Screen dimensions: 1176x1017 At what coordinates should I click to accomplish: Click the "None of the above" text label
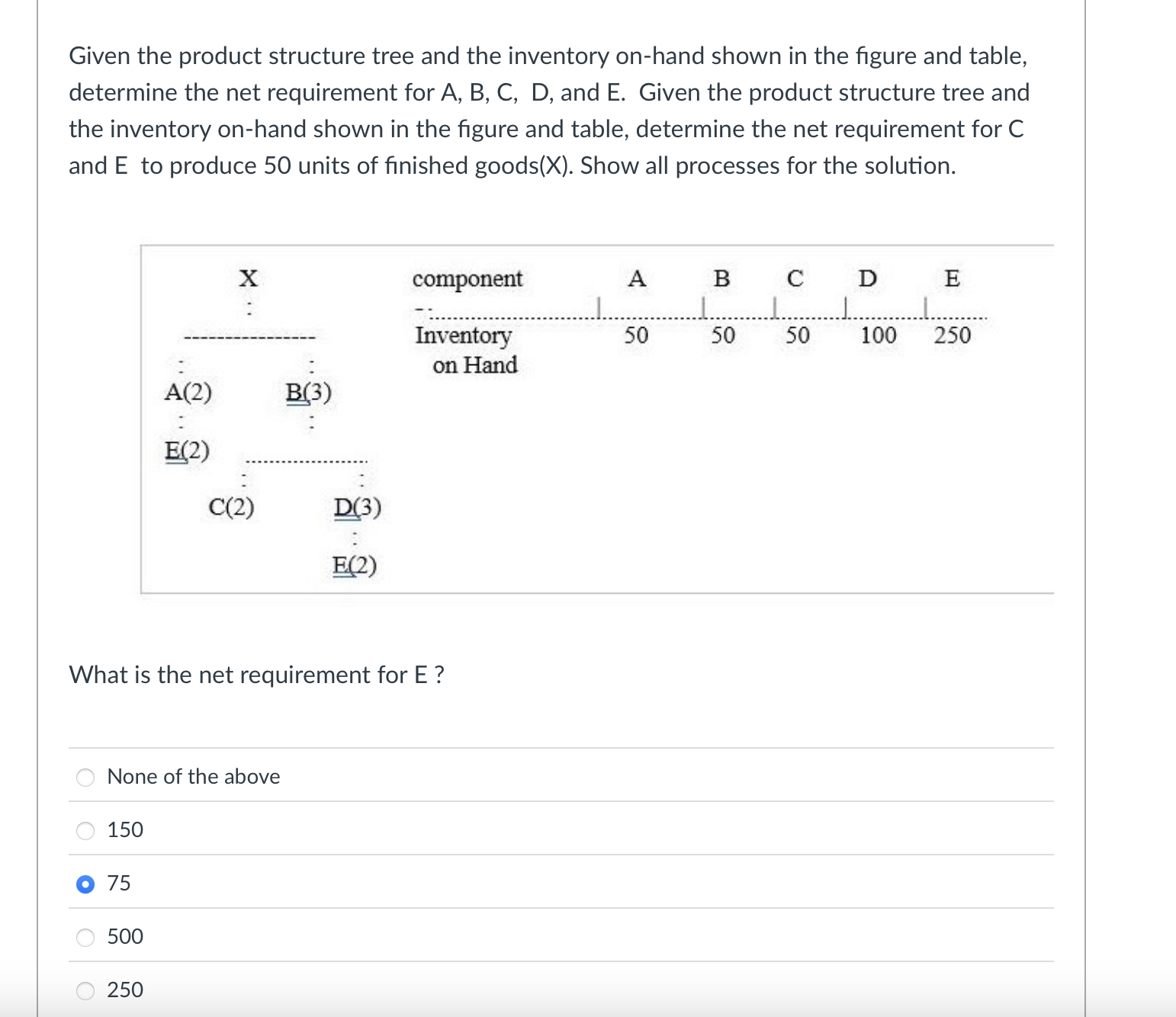[x=193, y=776]
